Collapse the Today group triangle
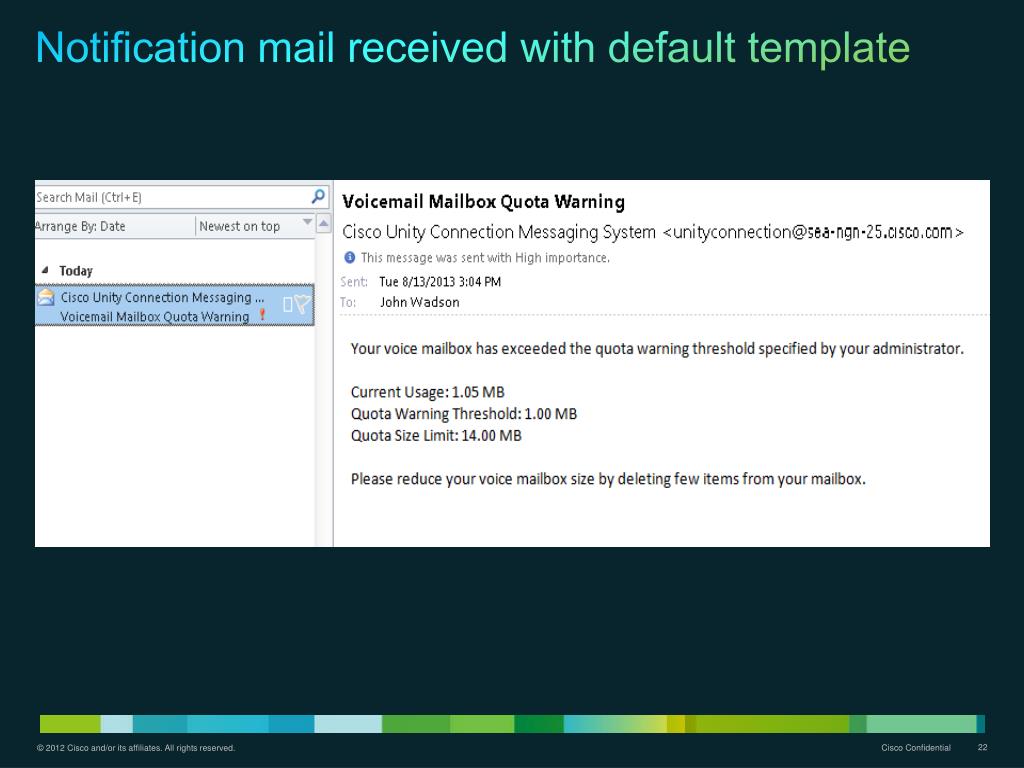Screen dimensions: 1024x768 pos(44,270)
